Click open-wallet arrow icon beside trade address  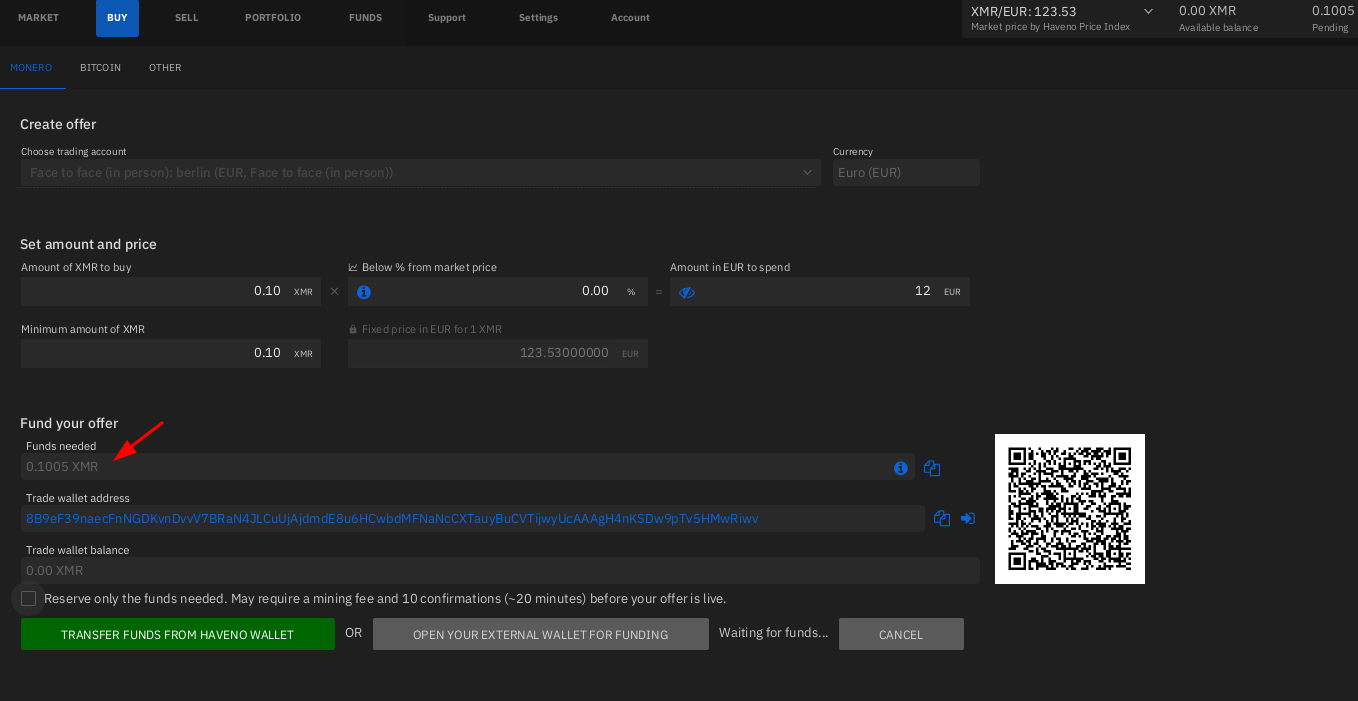[968, 518]
